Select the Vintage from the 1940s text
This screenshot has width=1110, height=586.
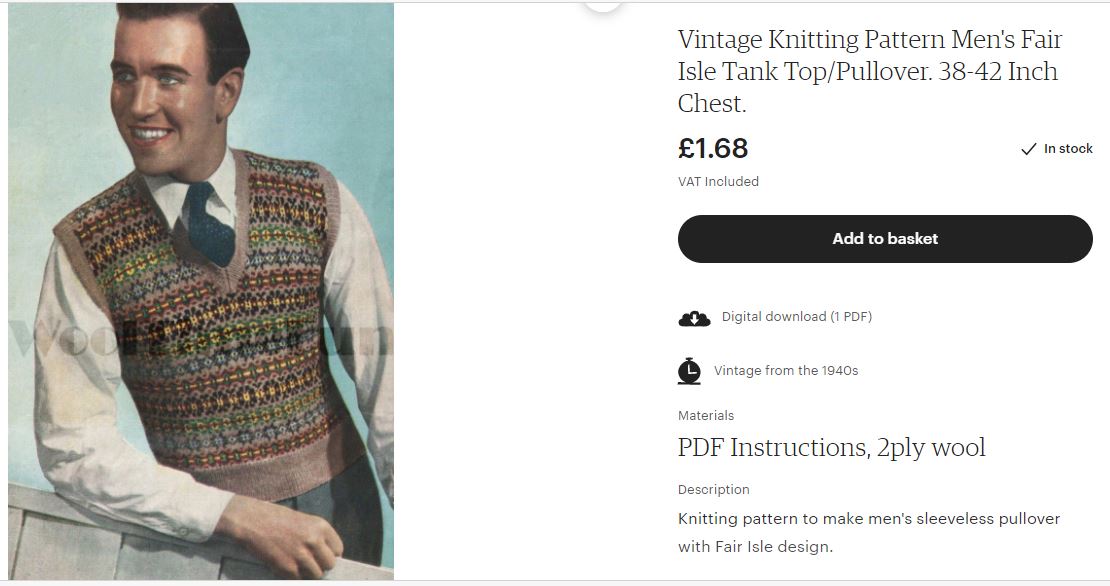786,371
